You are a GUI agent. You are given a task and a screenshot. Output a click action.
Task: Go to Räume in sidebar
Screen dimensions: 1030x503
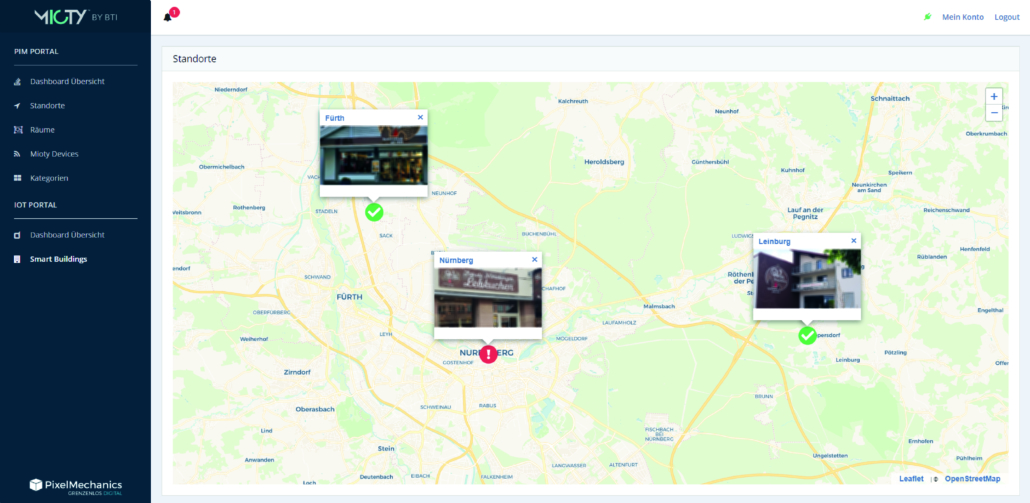coord(42,129)
